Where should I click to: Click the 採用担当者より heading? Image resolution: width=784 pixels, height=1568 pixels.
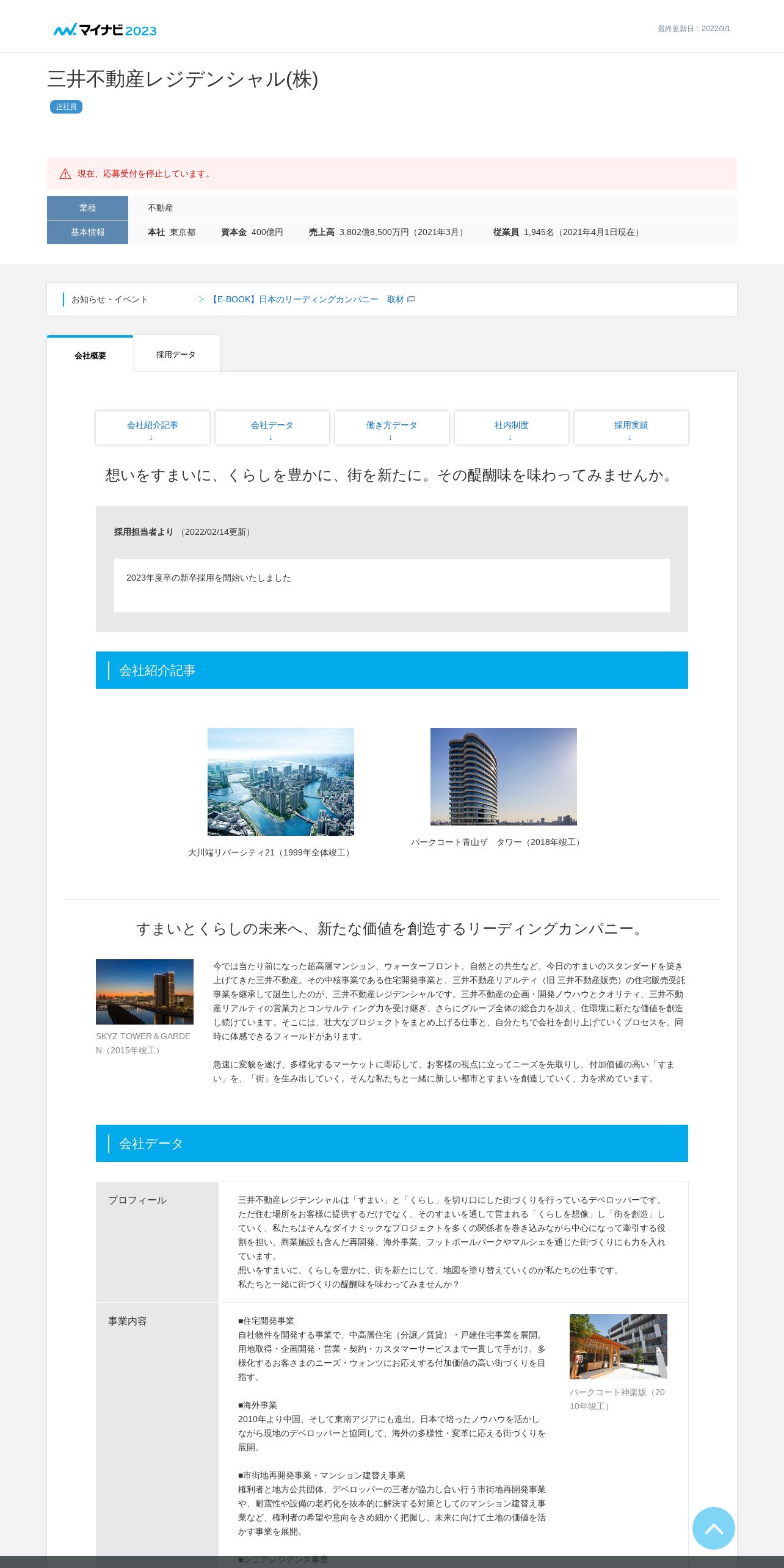(144, 532)
